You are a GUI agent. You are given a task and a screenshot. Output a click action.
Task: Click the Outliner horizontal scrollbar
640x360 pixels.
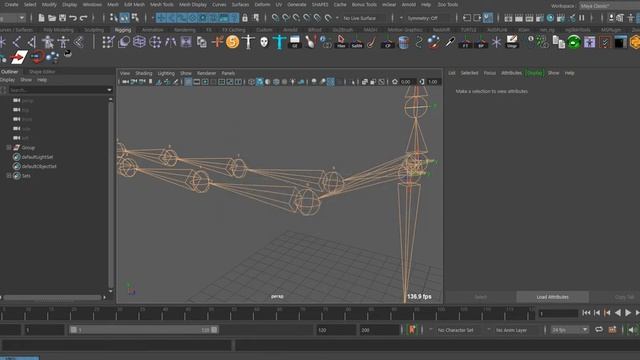52,298
